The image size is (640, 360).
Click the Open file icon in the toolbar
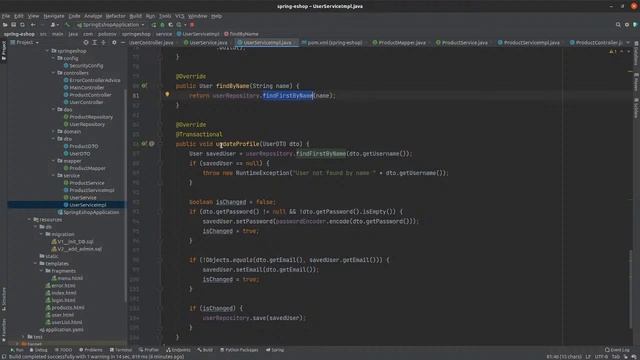(x=5, y=25)
